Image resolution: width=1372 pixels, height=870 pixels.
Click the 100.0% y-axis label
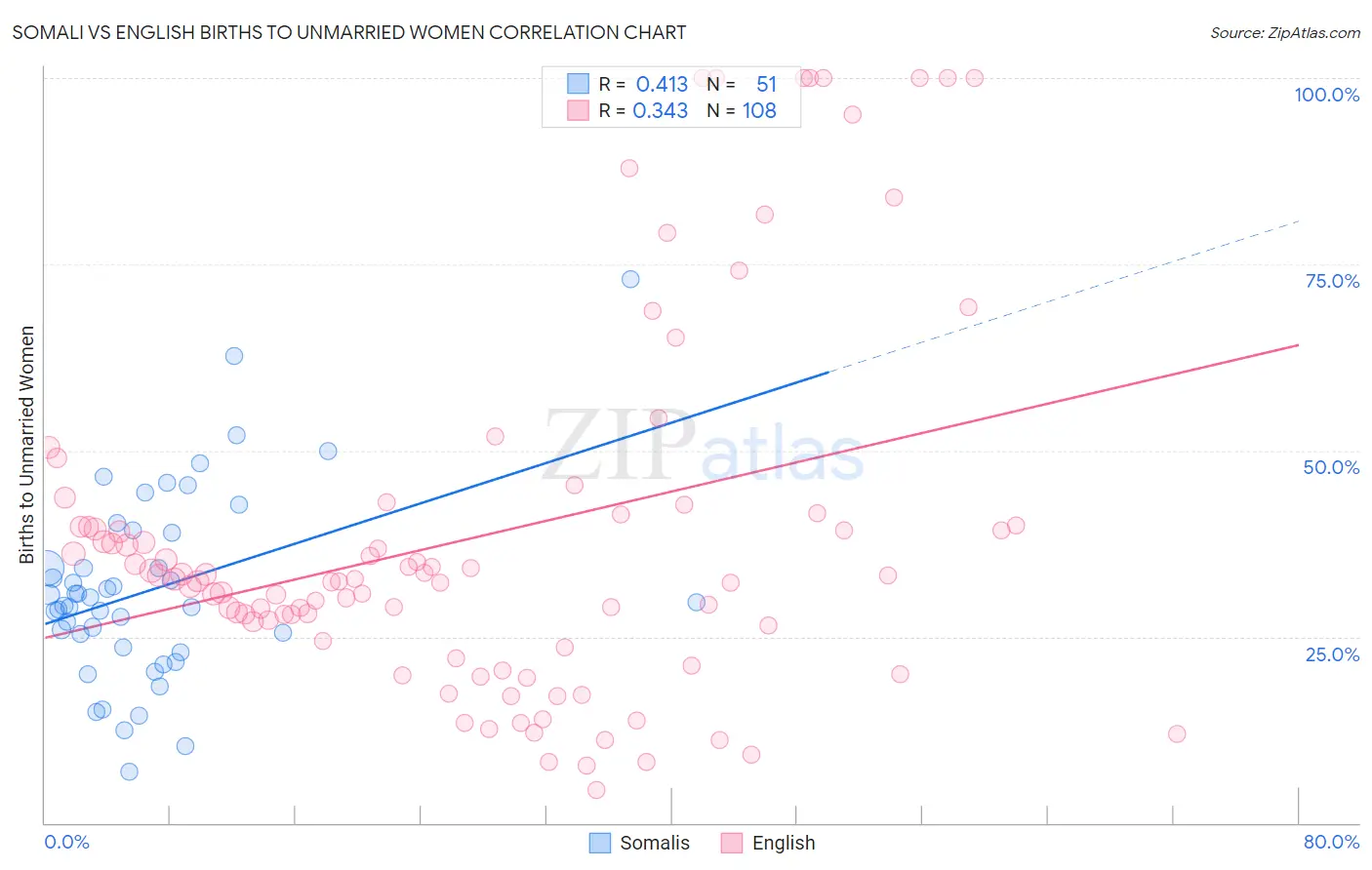1326,95
